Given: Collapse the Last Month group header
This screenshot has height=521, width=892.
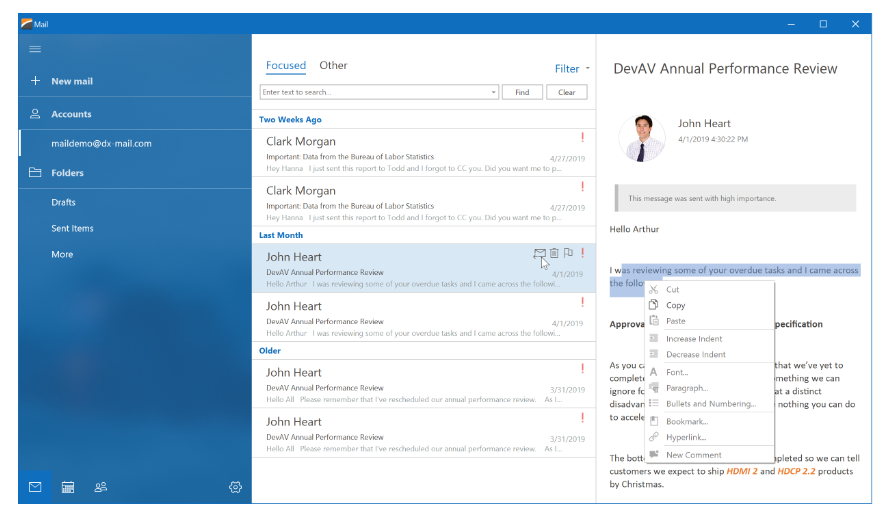Looking at the screenshot, I should [x=424, y=235].
